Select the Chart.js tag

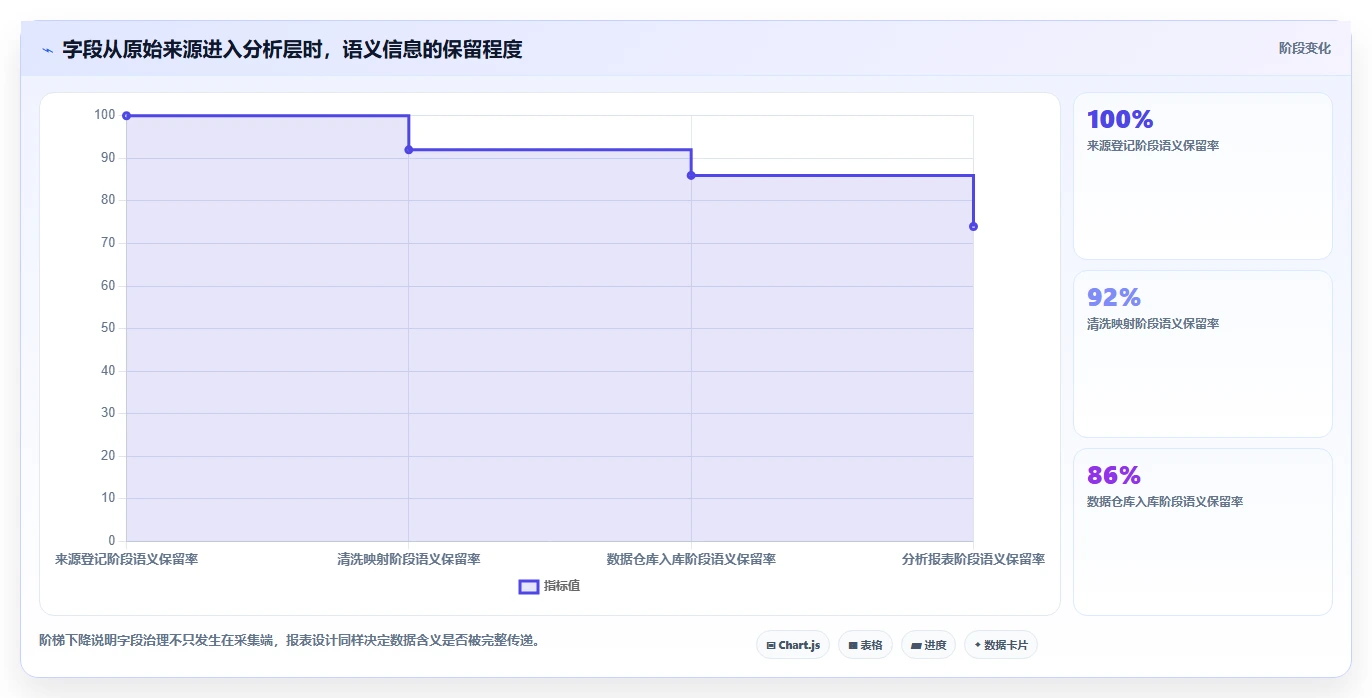(x=793, y=645)
